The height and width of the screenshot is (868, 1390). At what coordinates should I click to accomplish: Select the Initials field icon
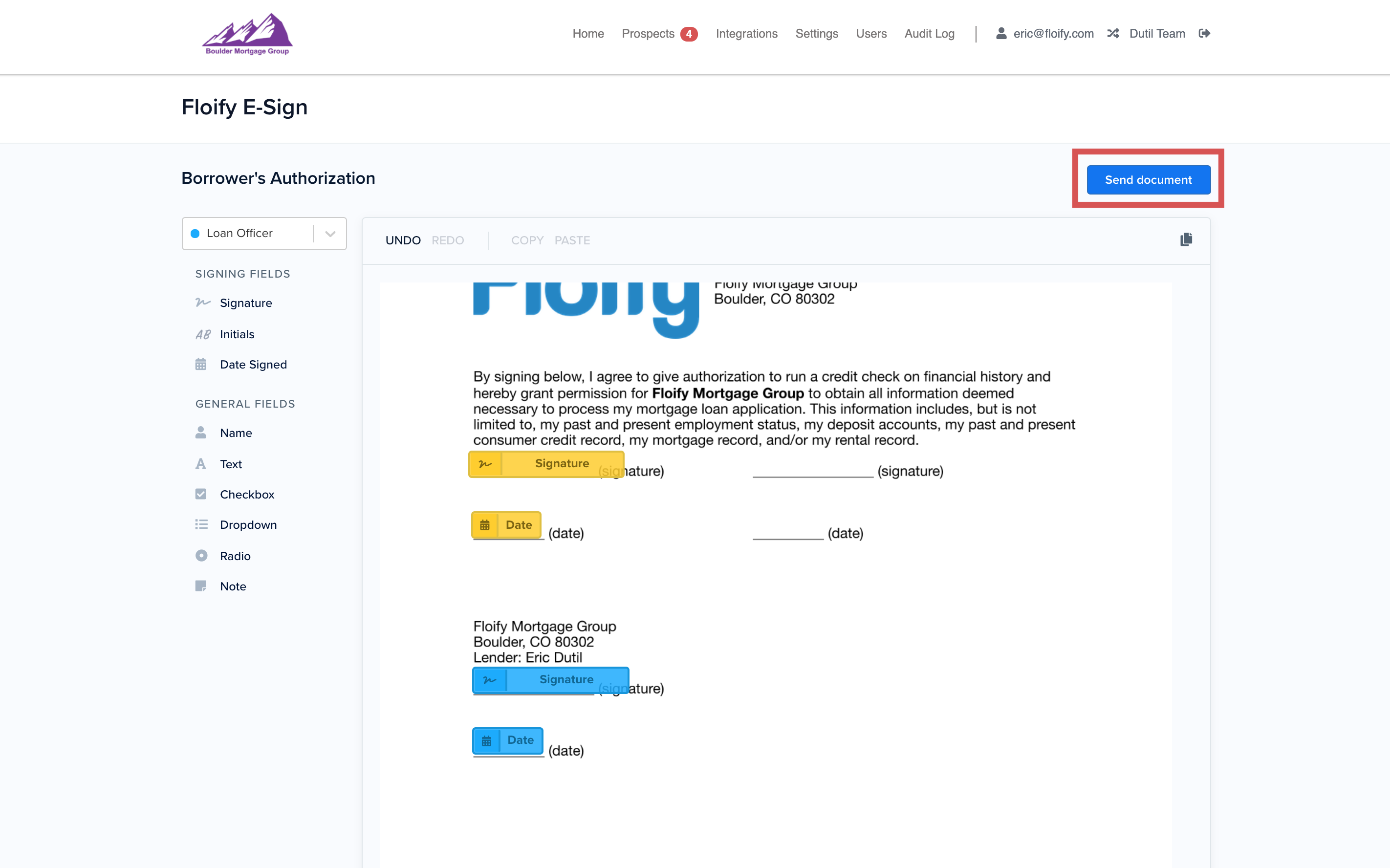tap(202, 334)
